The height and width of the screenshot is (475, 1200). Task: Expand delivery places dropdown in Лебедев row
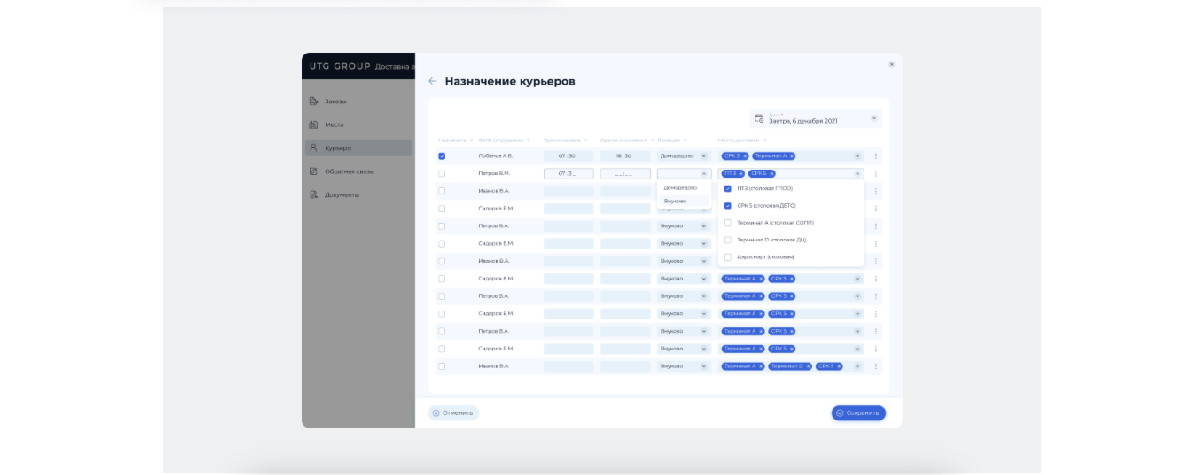857,156
